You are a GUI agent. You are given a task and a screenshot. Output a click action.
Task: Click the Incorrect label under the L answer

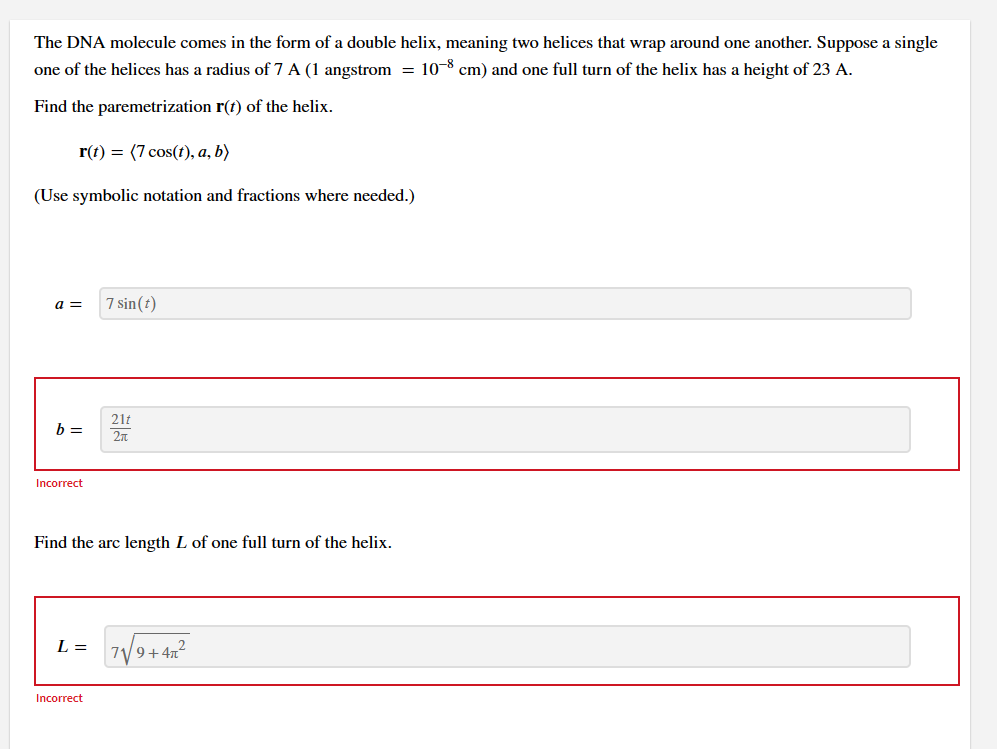[58, 698]
